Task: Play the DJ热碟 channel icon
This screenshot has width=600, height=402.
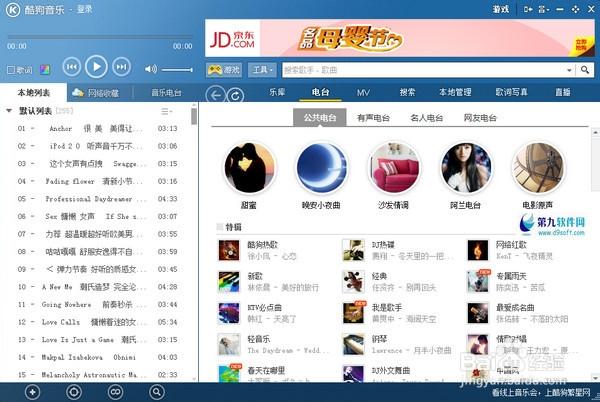Action: [353, 250]
